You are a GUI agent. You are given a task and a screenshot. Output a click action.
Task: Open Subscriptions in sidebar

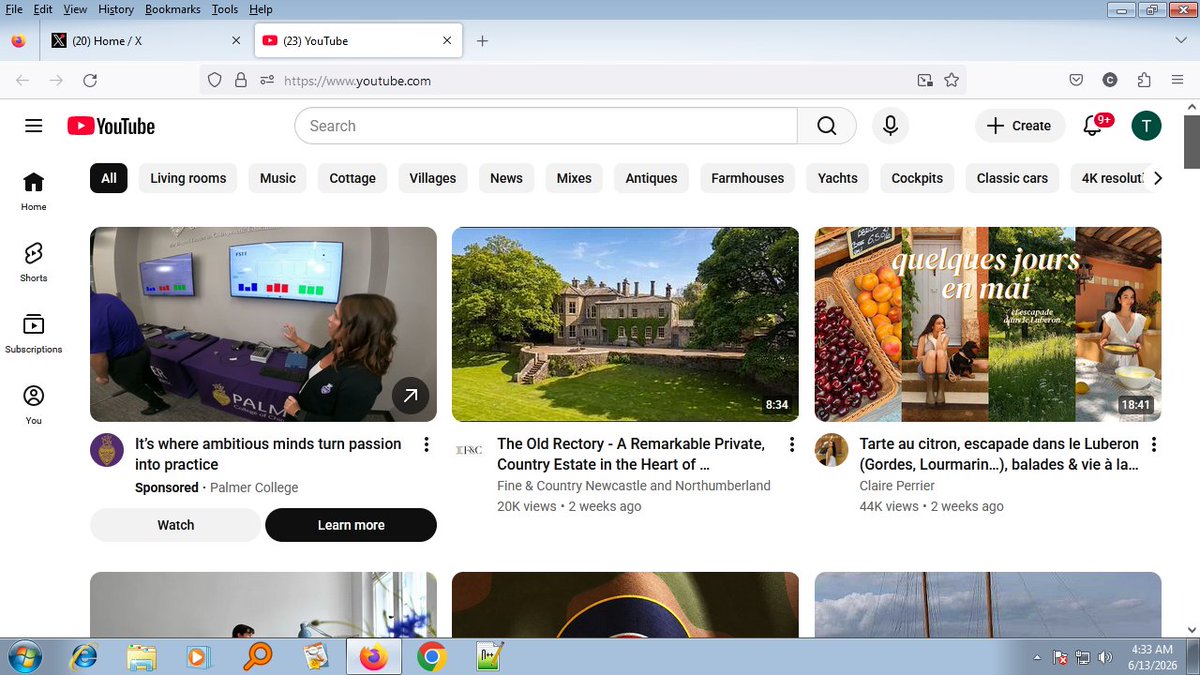click(34, 333)
